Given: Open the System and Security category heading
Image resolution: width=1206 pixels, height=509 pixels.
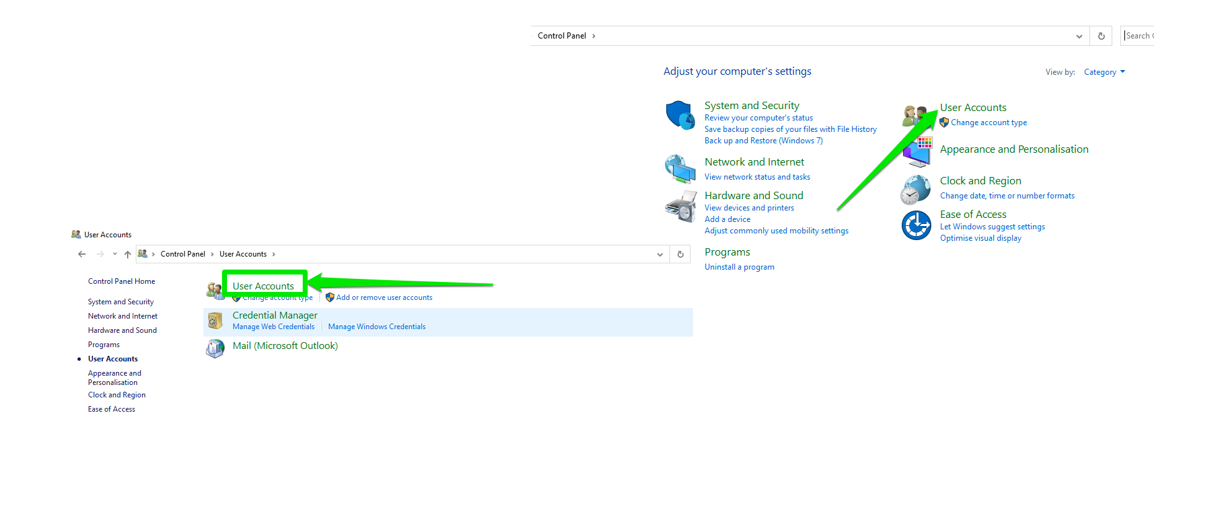Looking at the screenshot, I should pos(751,105).
